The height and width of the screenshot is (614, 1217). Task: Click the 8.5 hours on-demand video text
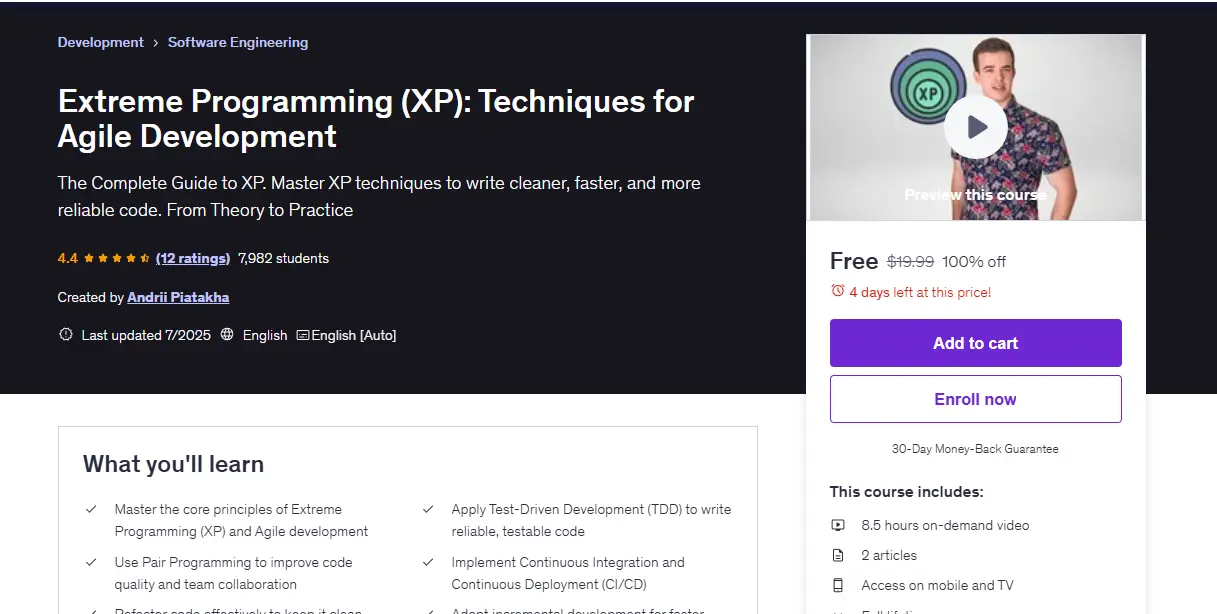coord(945,525)
